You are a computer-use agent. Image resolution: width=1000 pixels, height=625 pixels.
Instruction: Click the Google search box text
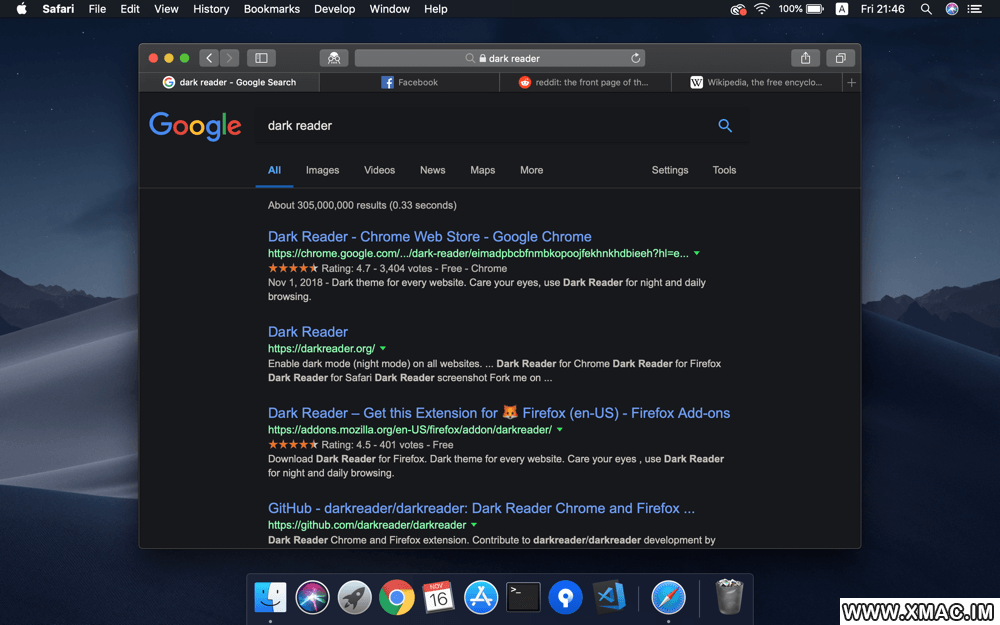click(300, 126)
